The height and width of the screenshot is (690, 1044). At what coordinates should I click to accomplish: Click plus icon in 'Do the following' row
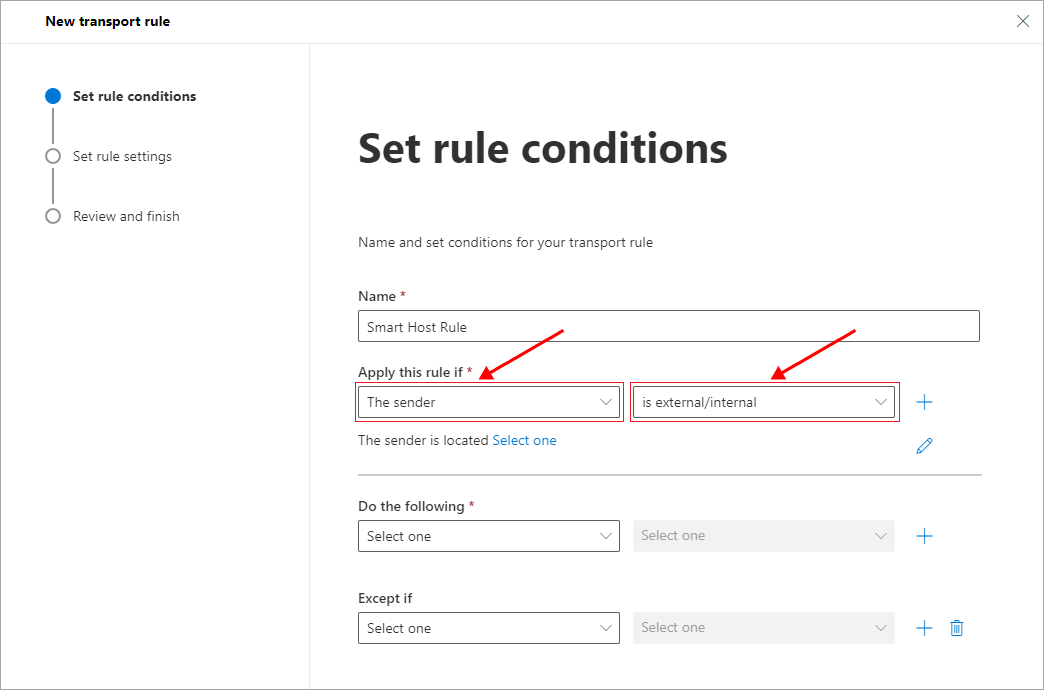(925, 536)
